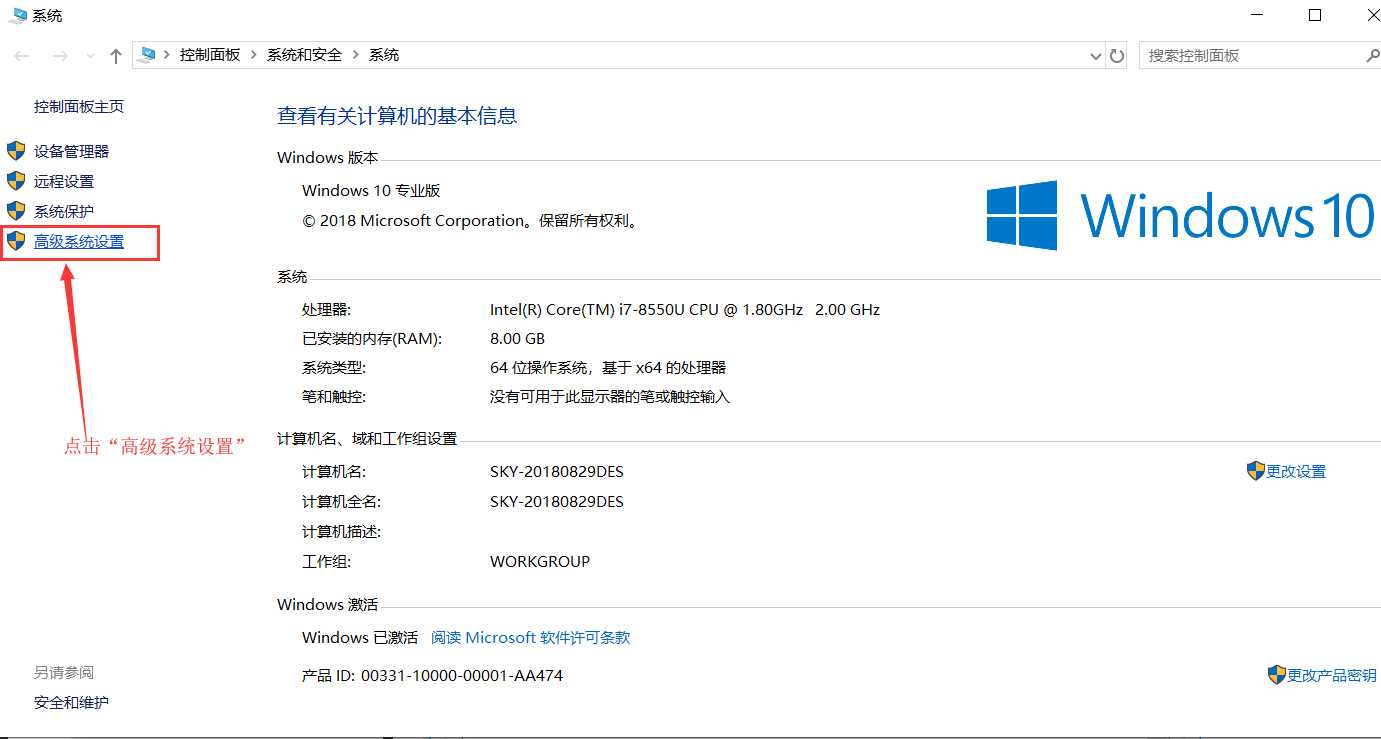Click shield icon beside 高级系统设置

click(16, 241)
